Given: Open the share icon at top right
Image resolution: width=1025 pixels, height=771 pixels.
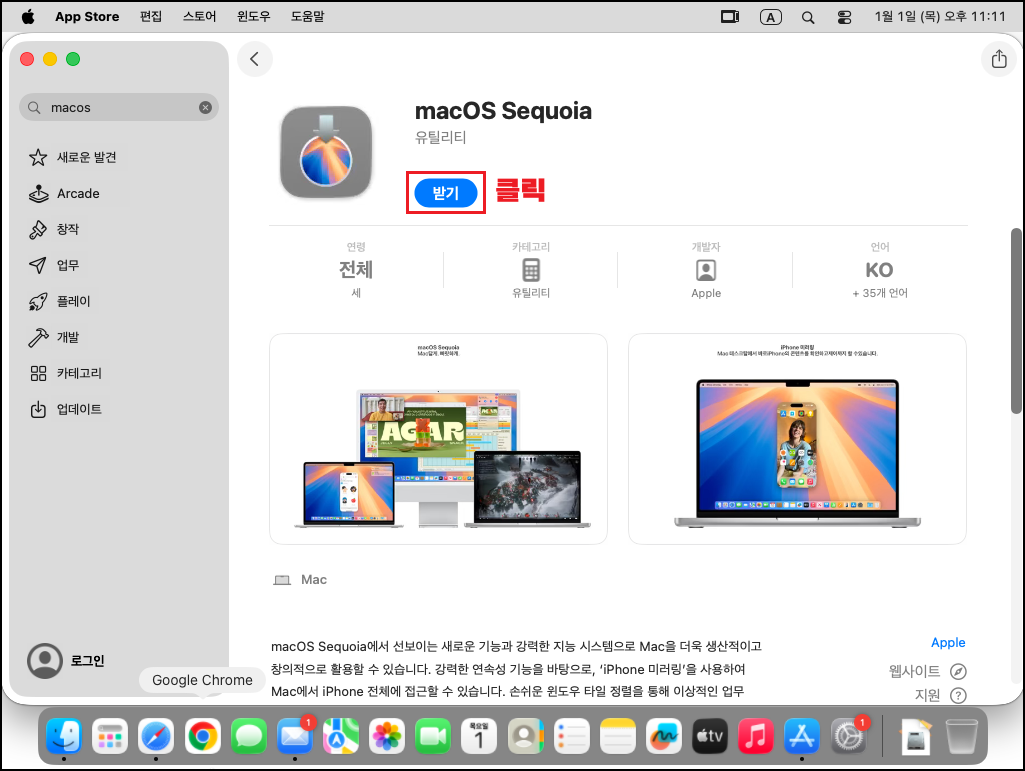Looking at the screenshot, I should (x=999, y=59).
